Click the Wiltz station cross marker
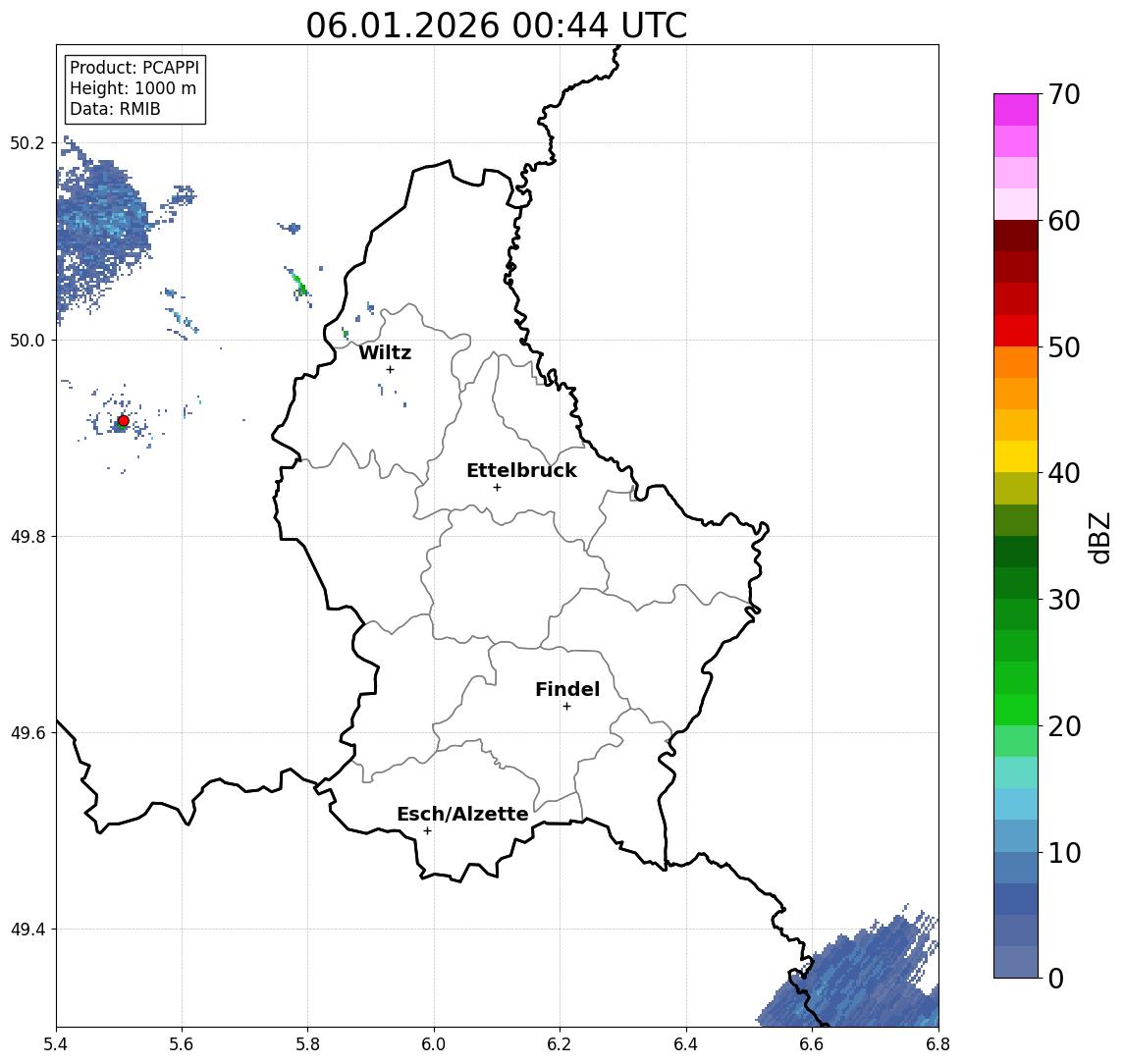This screenshot has width=1124, height=1064. [x=390, y=369]
